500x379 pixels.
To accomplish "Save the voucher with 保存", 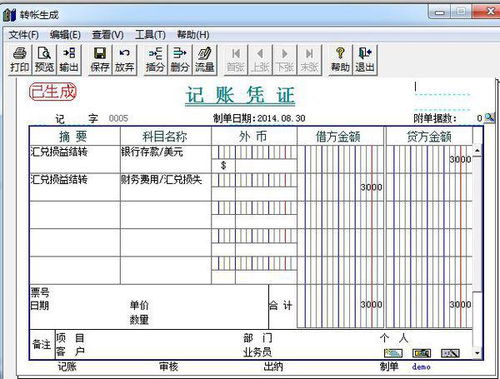I will 100,60.
